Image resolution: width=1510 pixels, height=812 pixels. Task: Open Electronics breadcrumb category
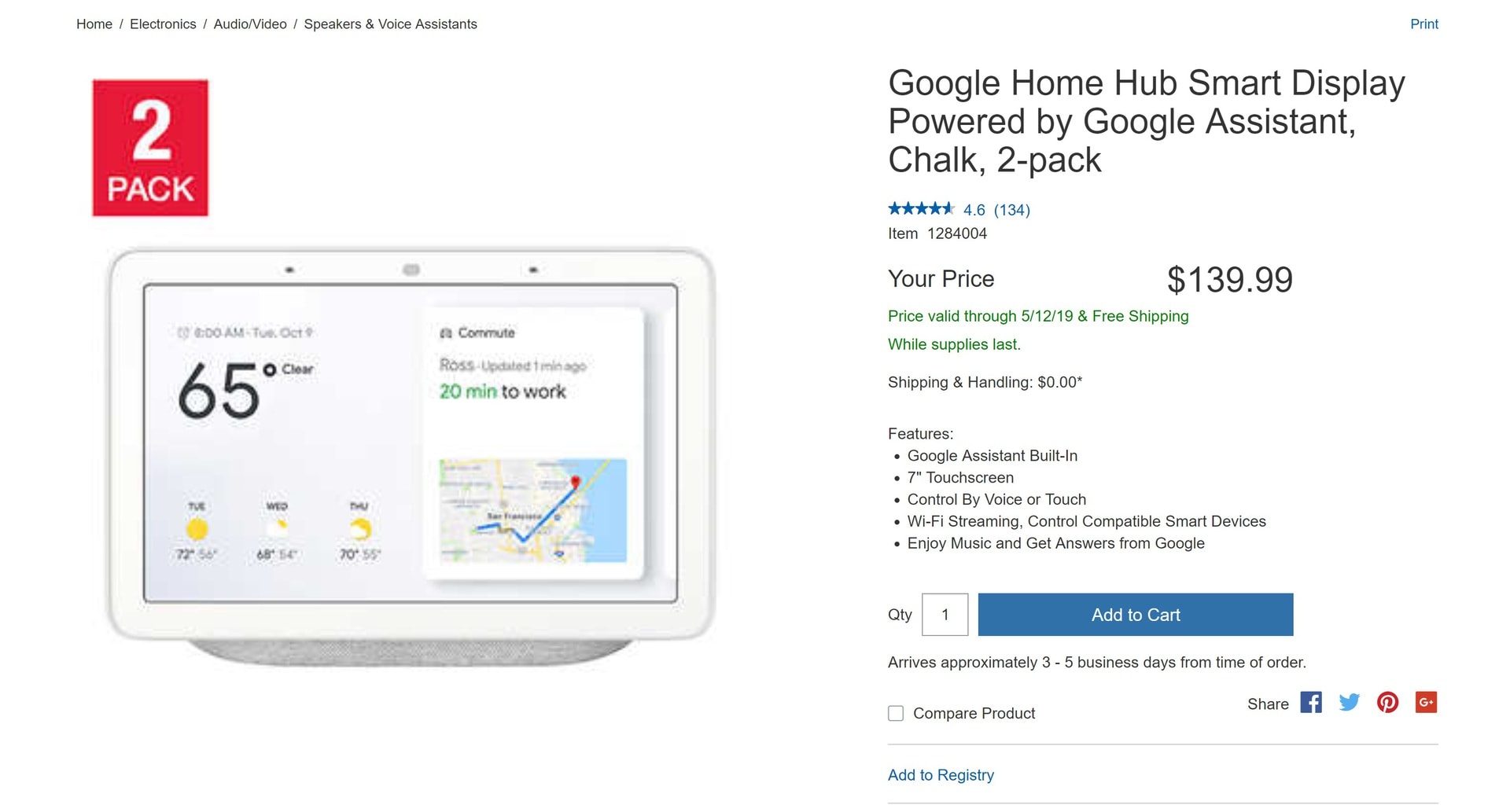point(163,24)
